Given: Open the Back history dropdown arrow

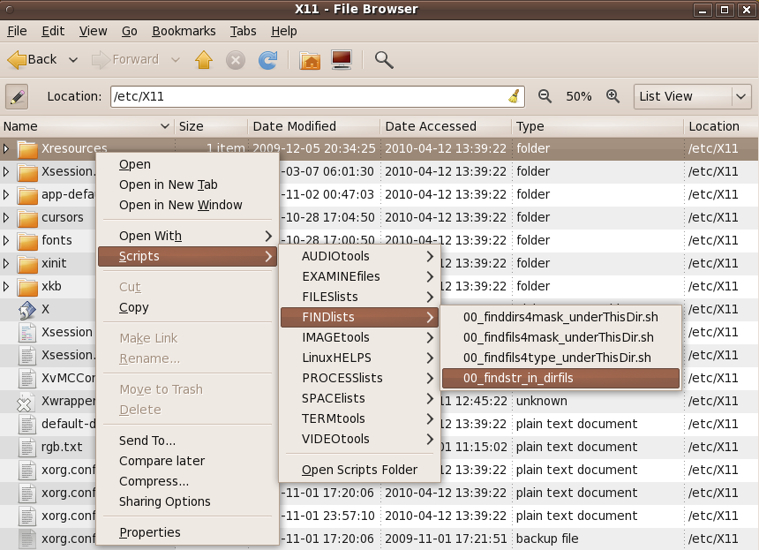Looking at the screenshot, I should 73,60.
